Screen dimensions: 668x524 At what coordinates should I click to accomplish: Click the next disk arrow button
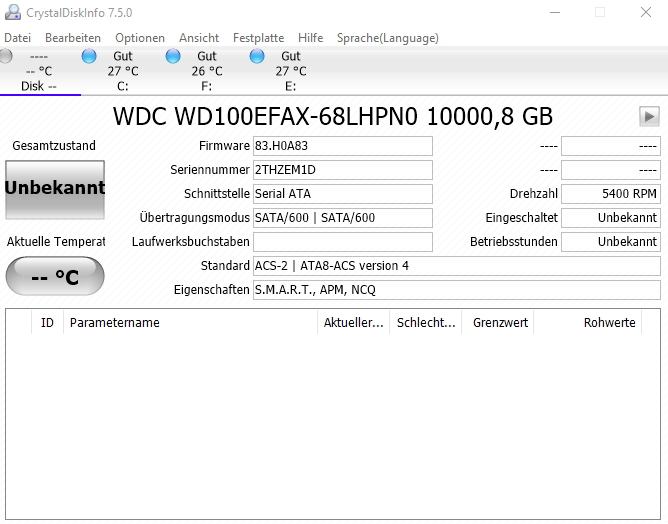click(x=649, y=116)
